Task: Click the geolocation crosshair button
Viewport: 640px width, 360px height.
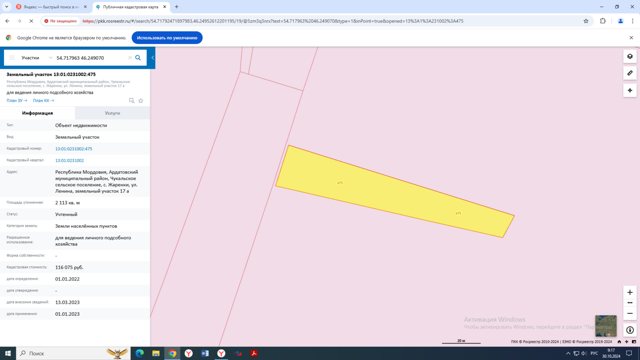Action: point(630,90)
